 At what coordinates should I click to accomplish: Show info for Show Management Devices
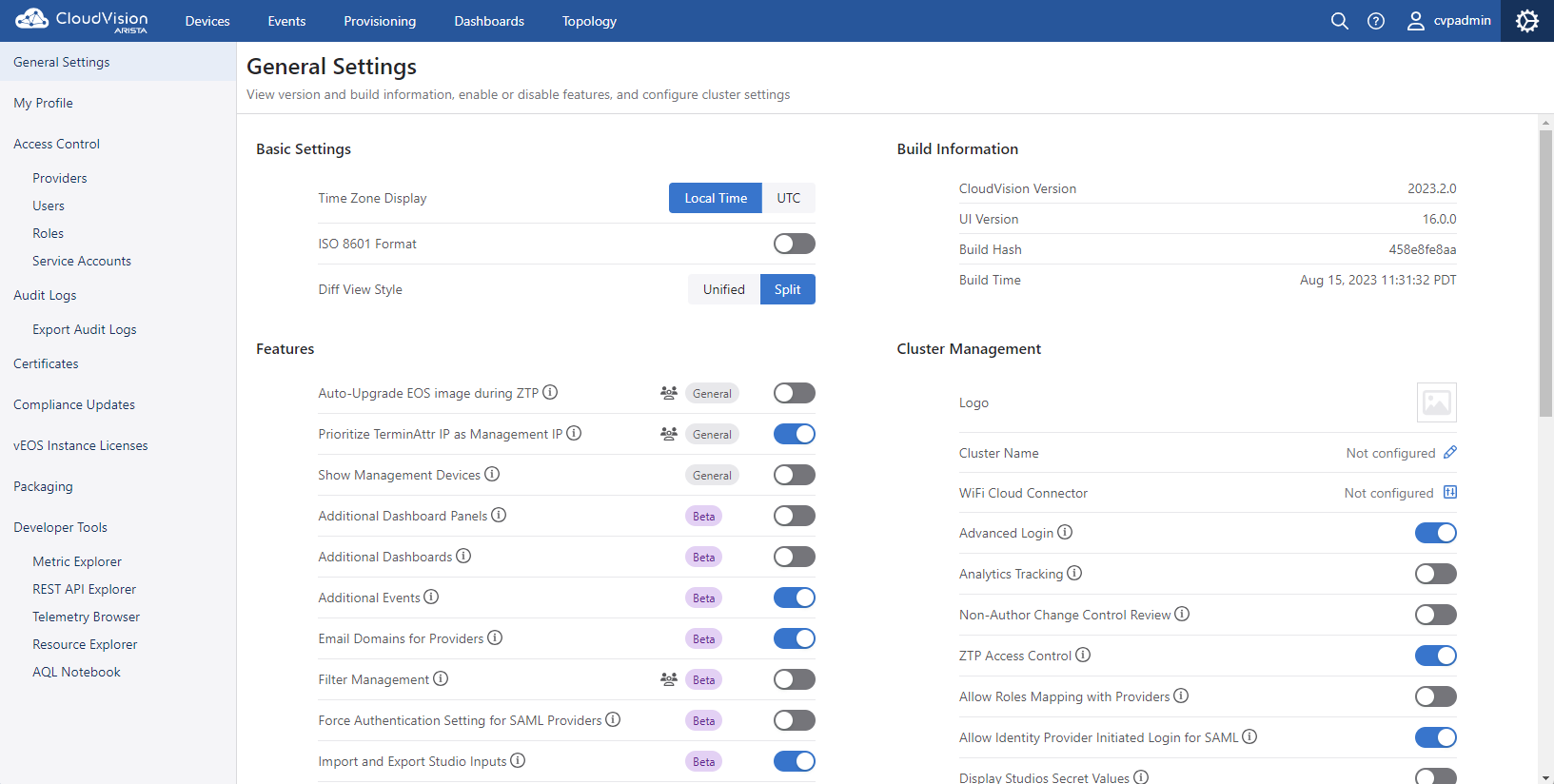[x=492, y=474]
